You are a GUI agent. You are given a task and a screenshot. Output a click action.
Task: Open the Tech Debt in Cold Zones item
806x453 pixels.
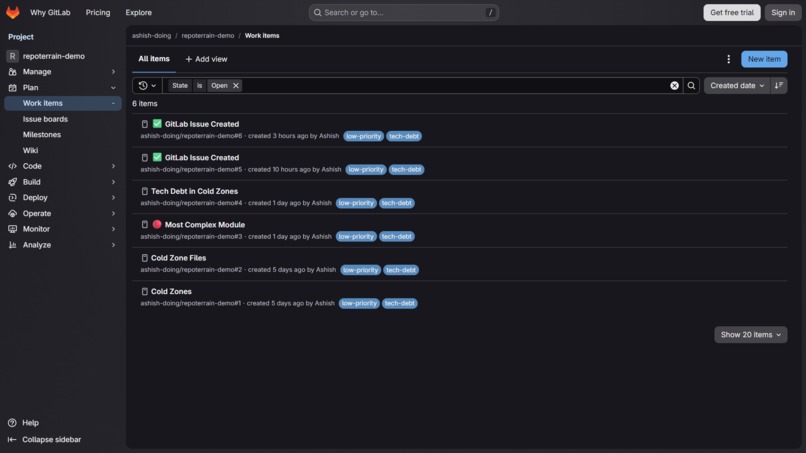[x=194, y=191]
